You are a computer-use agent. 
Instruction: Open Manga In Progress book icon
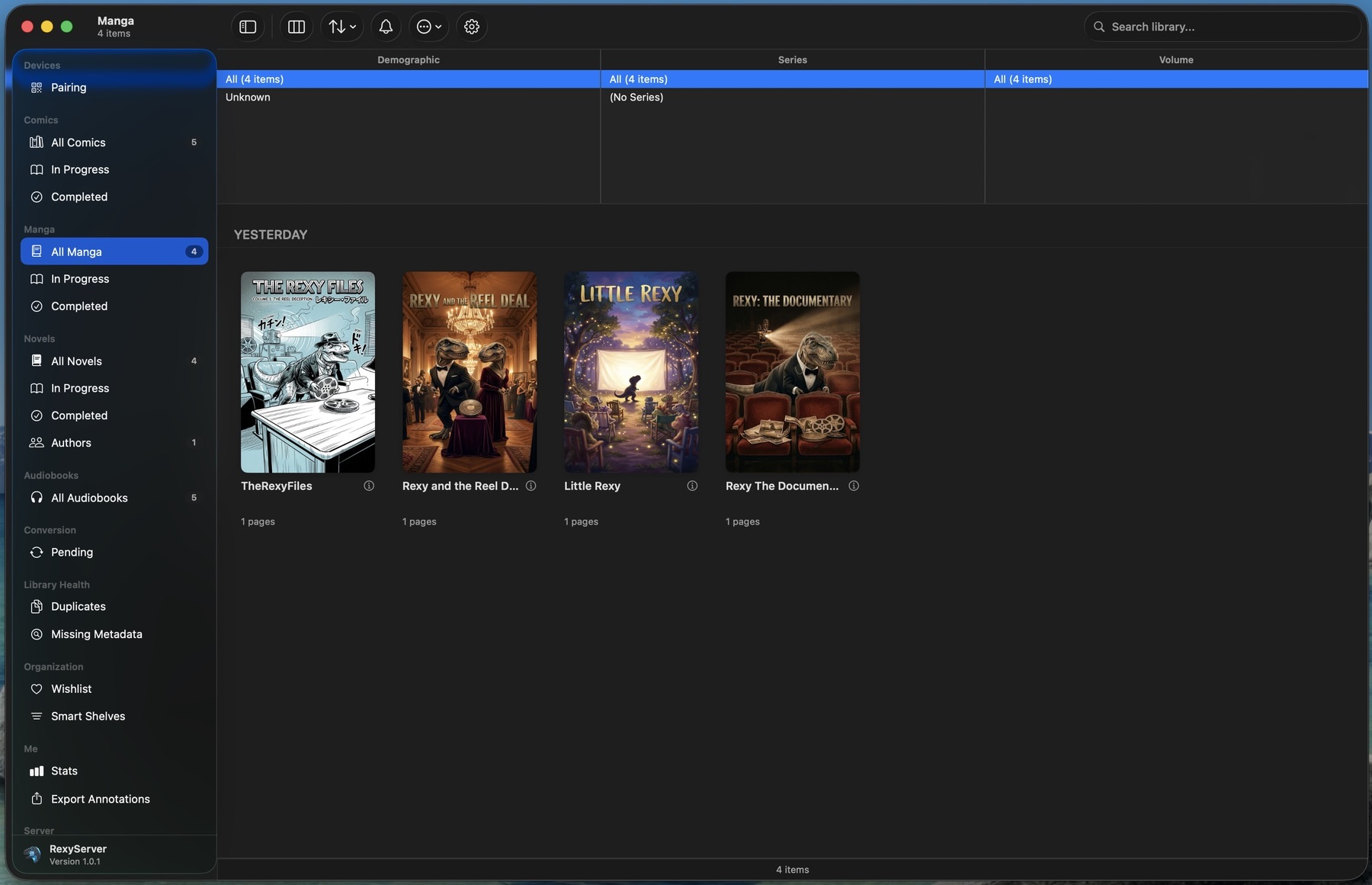(36, 279)
